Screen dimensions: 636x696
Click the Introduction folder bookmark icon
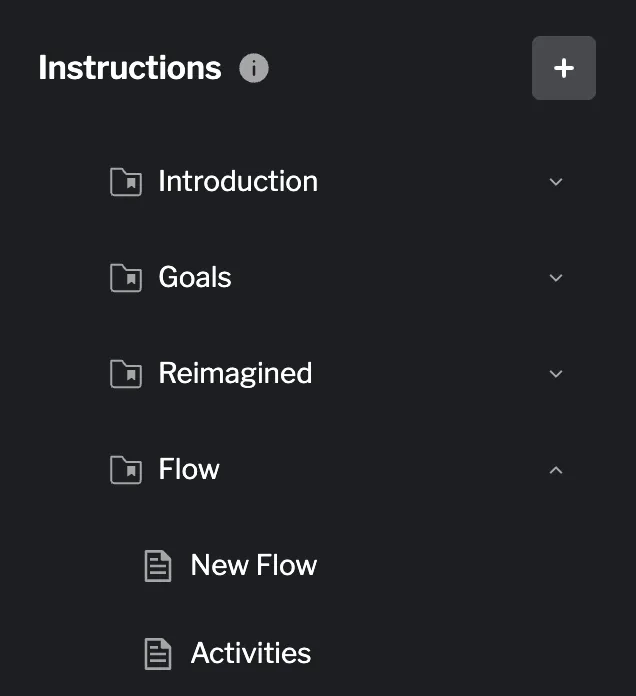(125, 182)
